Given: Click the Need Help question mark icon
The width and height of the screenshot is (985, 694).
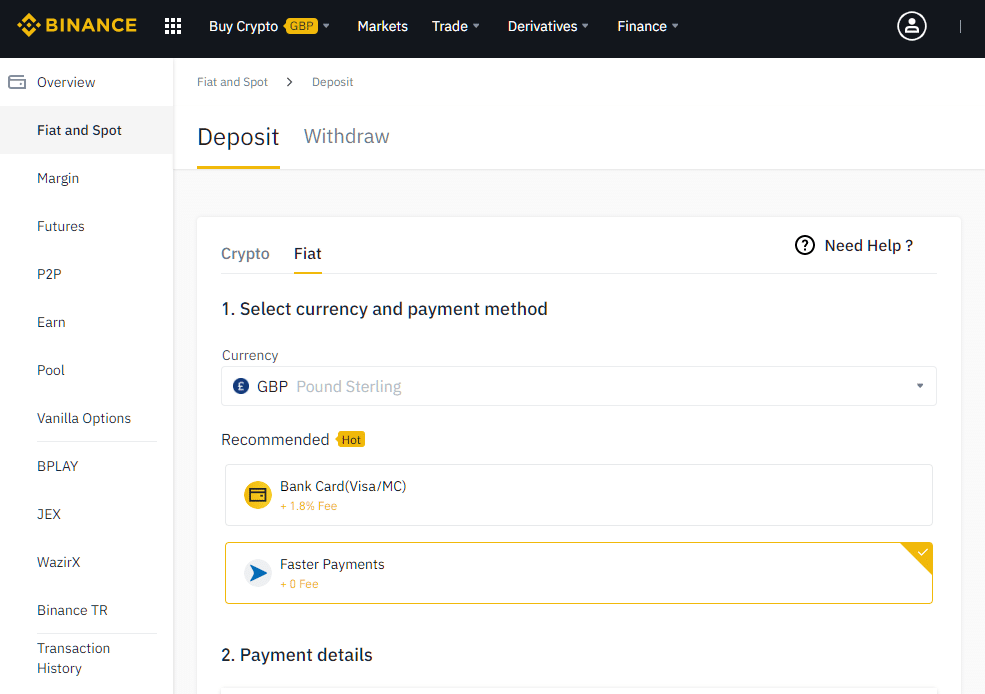Looking at the screenshot, I should click(x=805, y=246).
